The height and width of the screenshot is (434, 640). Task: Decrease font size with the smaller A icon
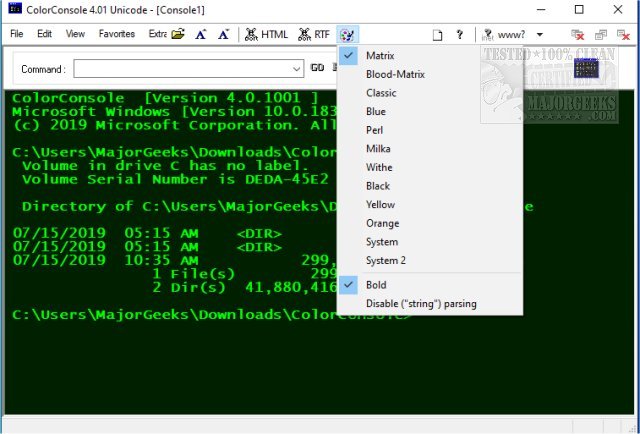(x=223, y=34)
